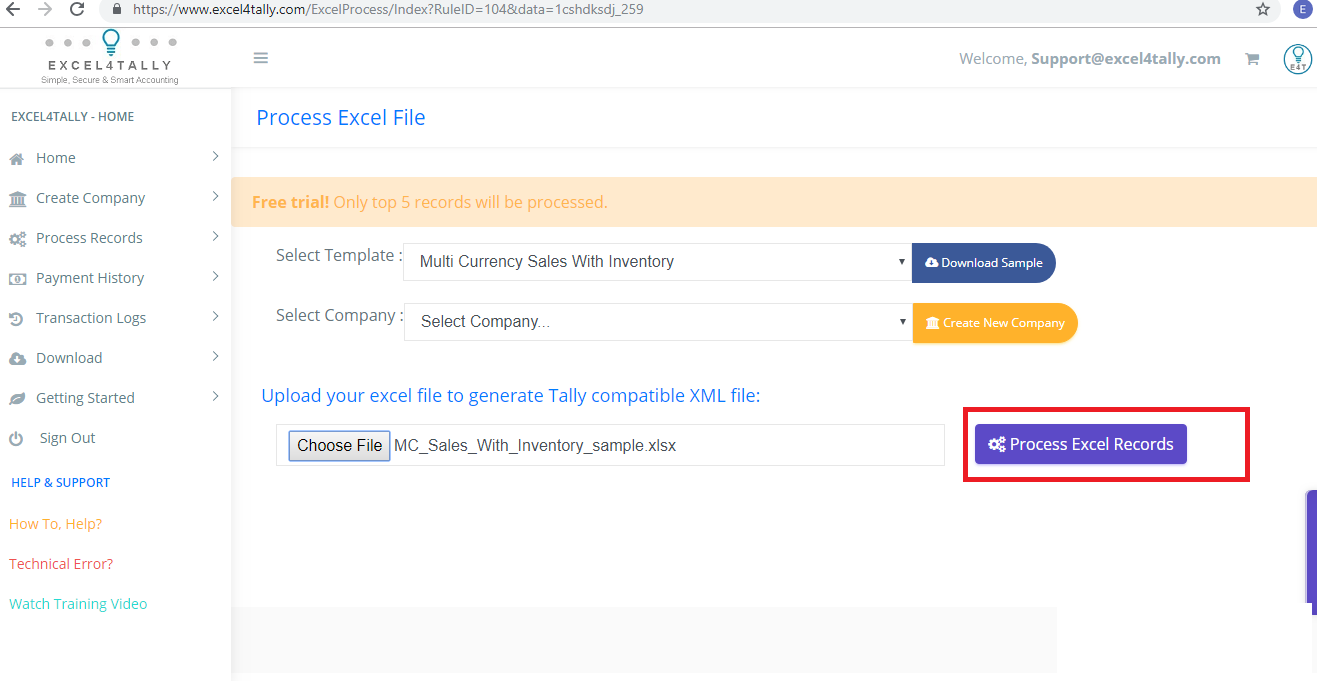Click the Process Excel File heading
The width and height of the screenshot is (1317, 681).
(341, 118)
